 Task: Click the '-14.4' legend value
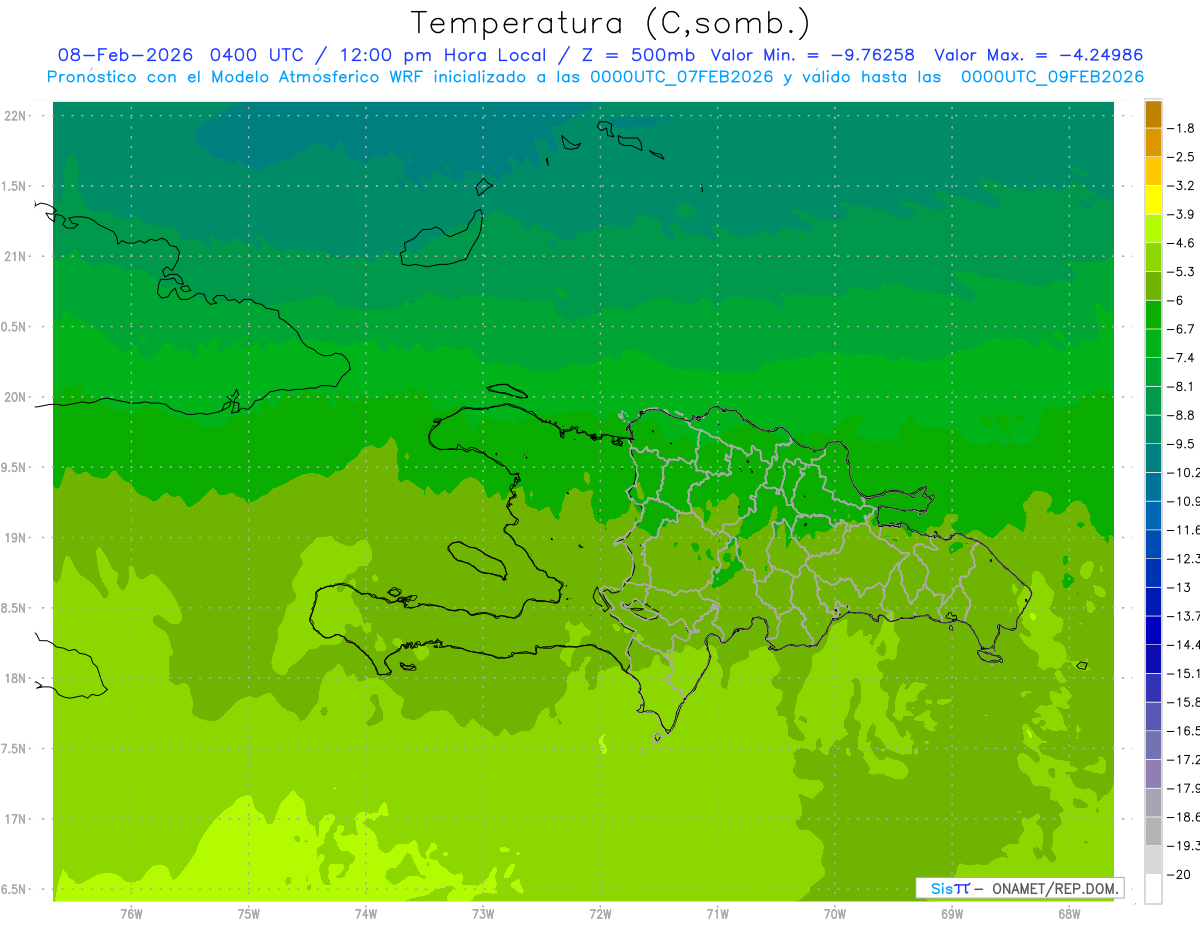click(x=1185, y=644)
